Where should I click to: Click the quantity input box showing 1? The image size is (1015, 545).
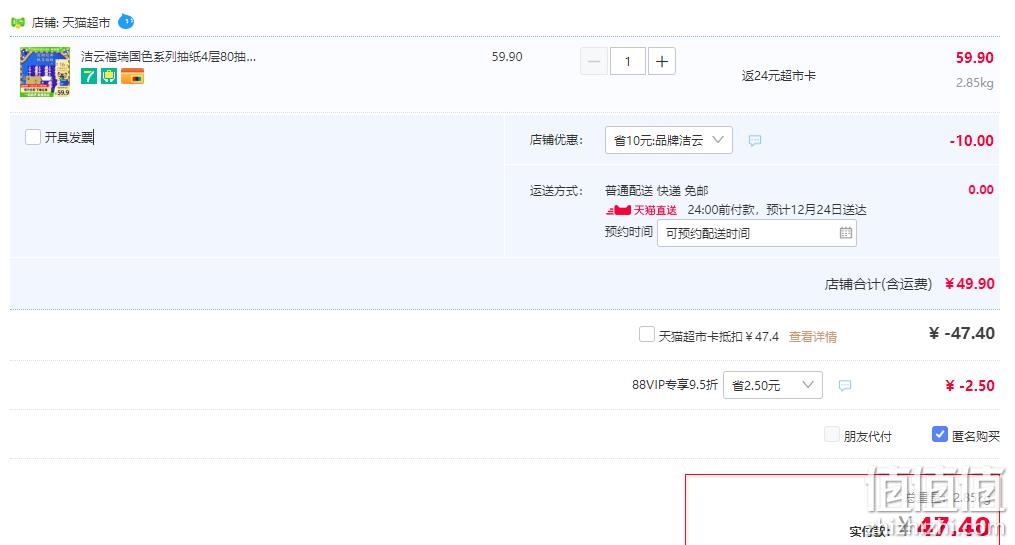coord(627,61)
